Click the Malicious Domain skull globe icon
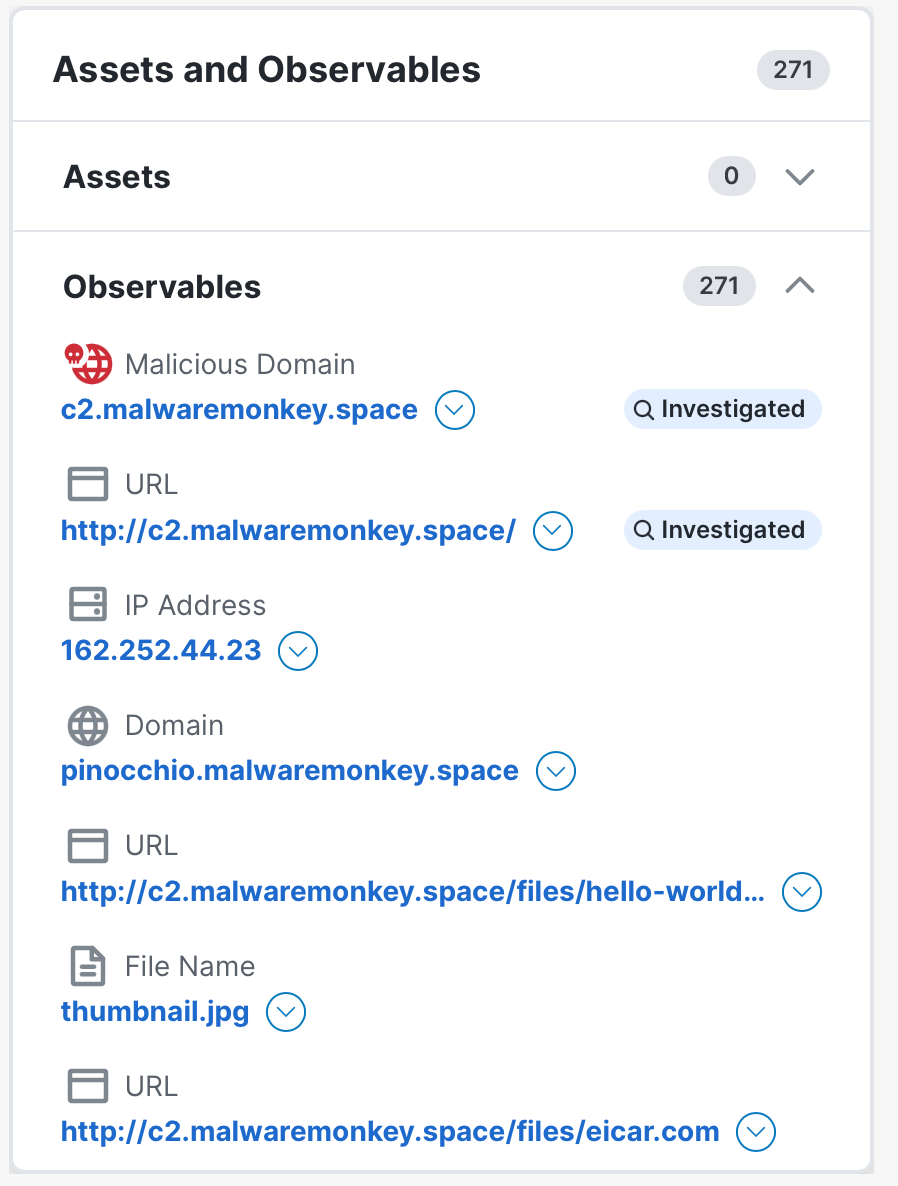 click(88, 363)
